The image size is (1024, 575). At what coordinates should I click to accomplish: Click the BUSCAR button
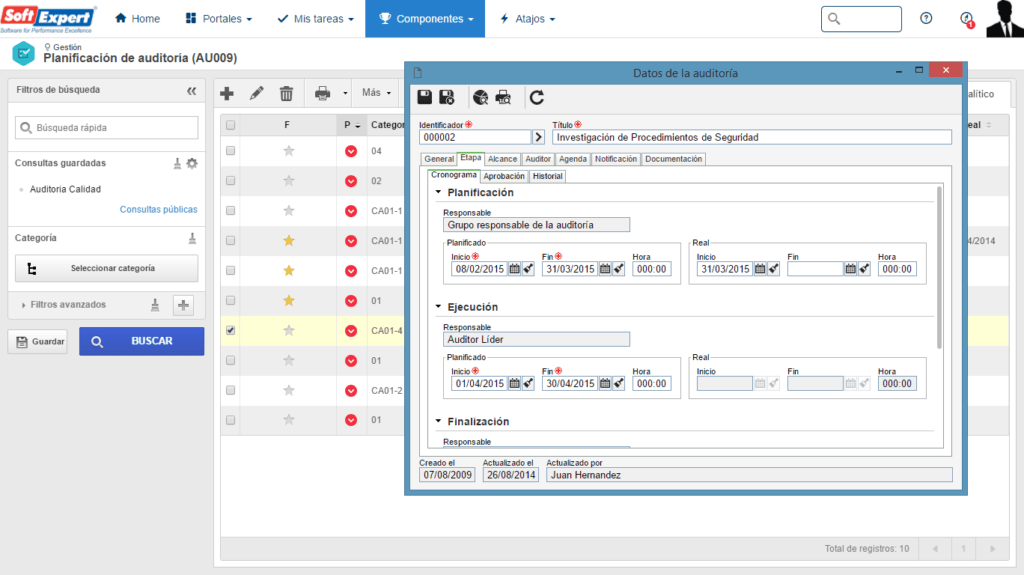142,341
